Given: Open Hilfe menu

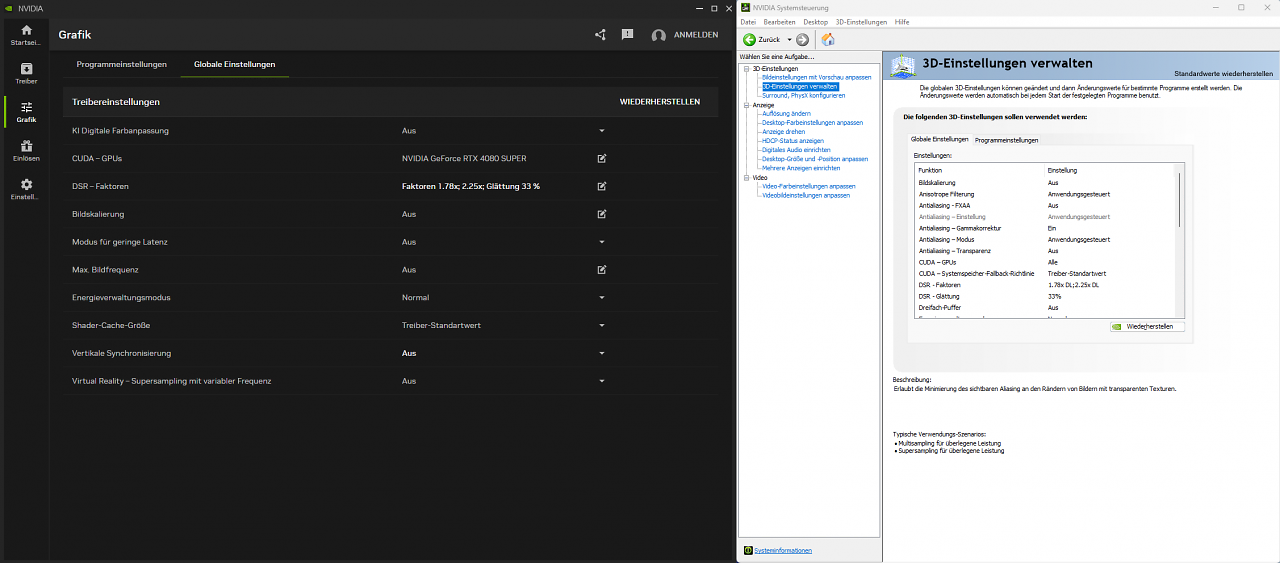Looking at the screenshot, I should click(902, 21).
